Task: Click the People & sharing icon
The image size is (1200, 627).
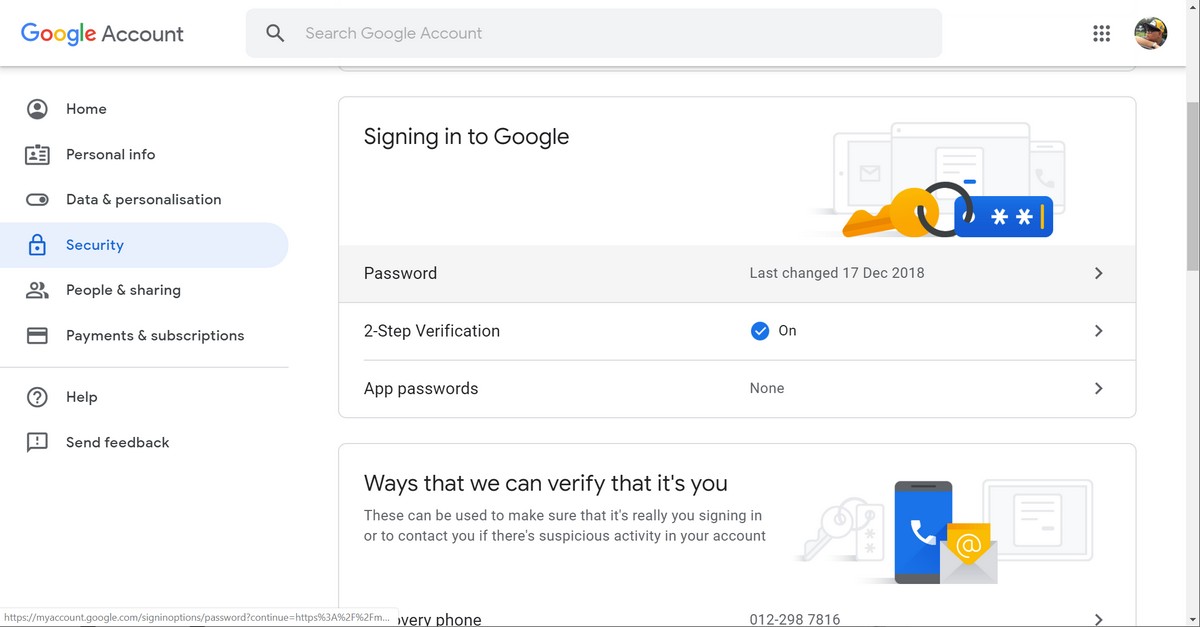Action: coord(37,290)
